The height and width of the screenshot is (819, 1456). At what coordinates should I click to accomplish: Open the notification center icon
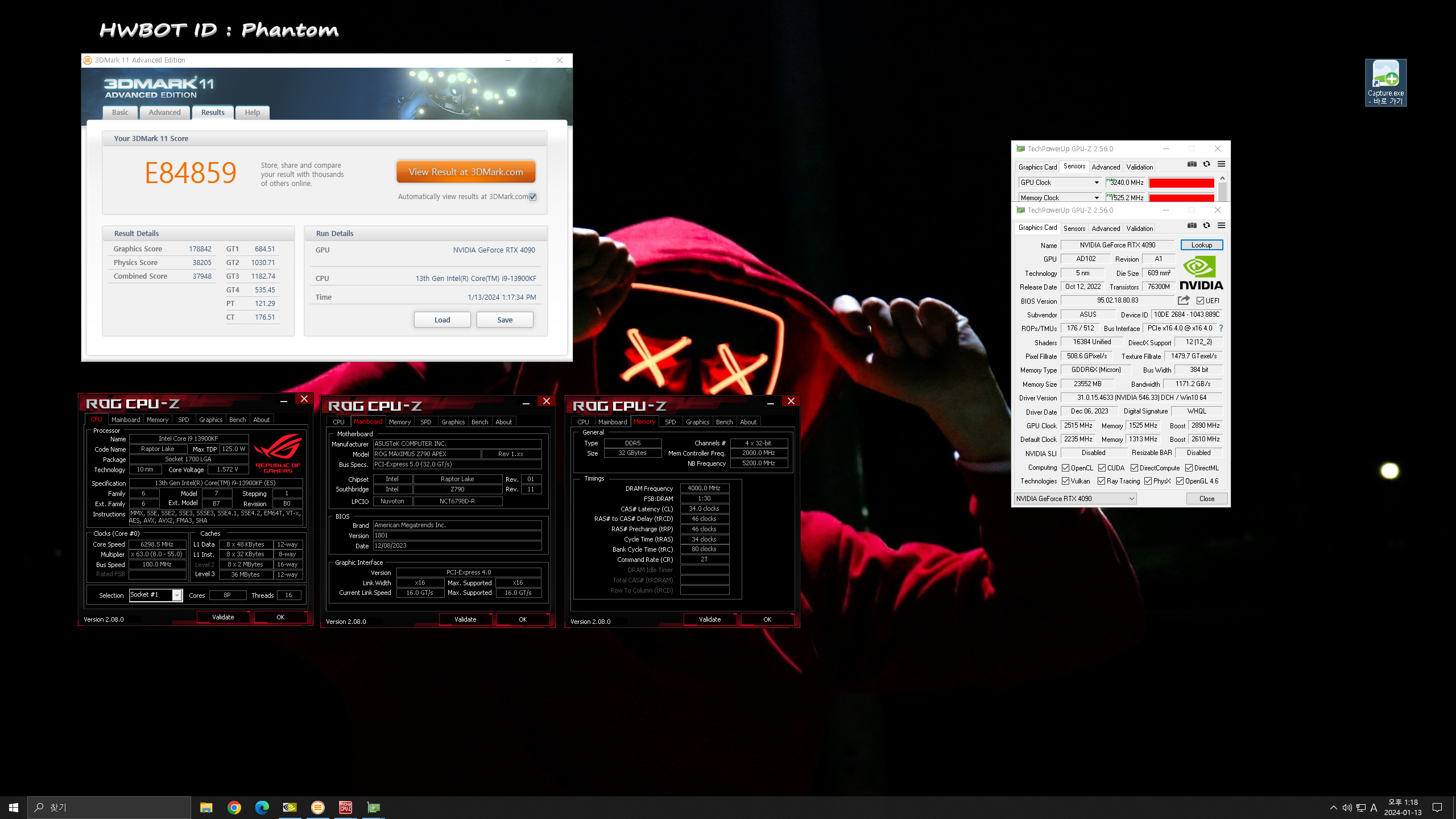coord(1437,808)
